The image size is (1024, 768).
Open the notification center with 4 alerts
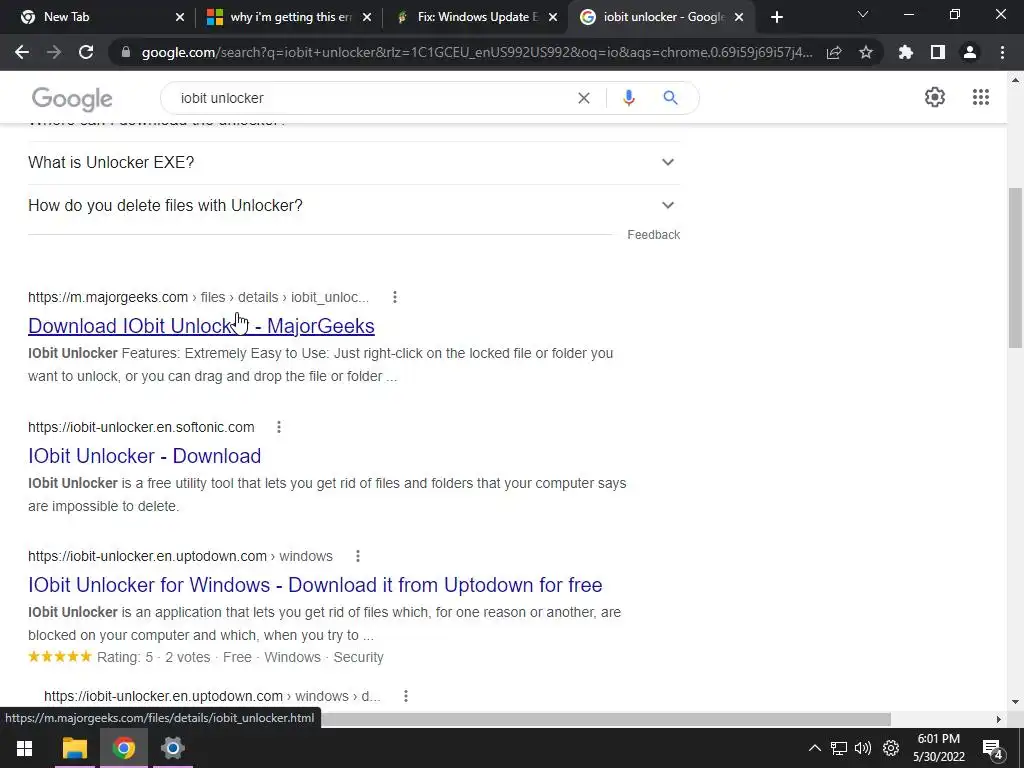[993, 749]
